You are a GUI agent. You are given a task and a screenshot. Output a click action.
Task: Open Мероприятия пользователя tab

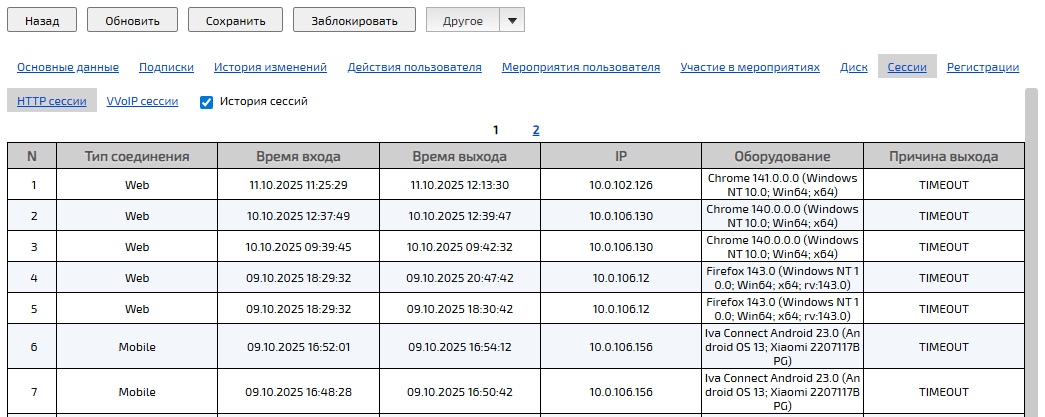[x=580, y=67]
